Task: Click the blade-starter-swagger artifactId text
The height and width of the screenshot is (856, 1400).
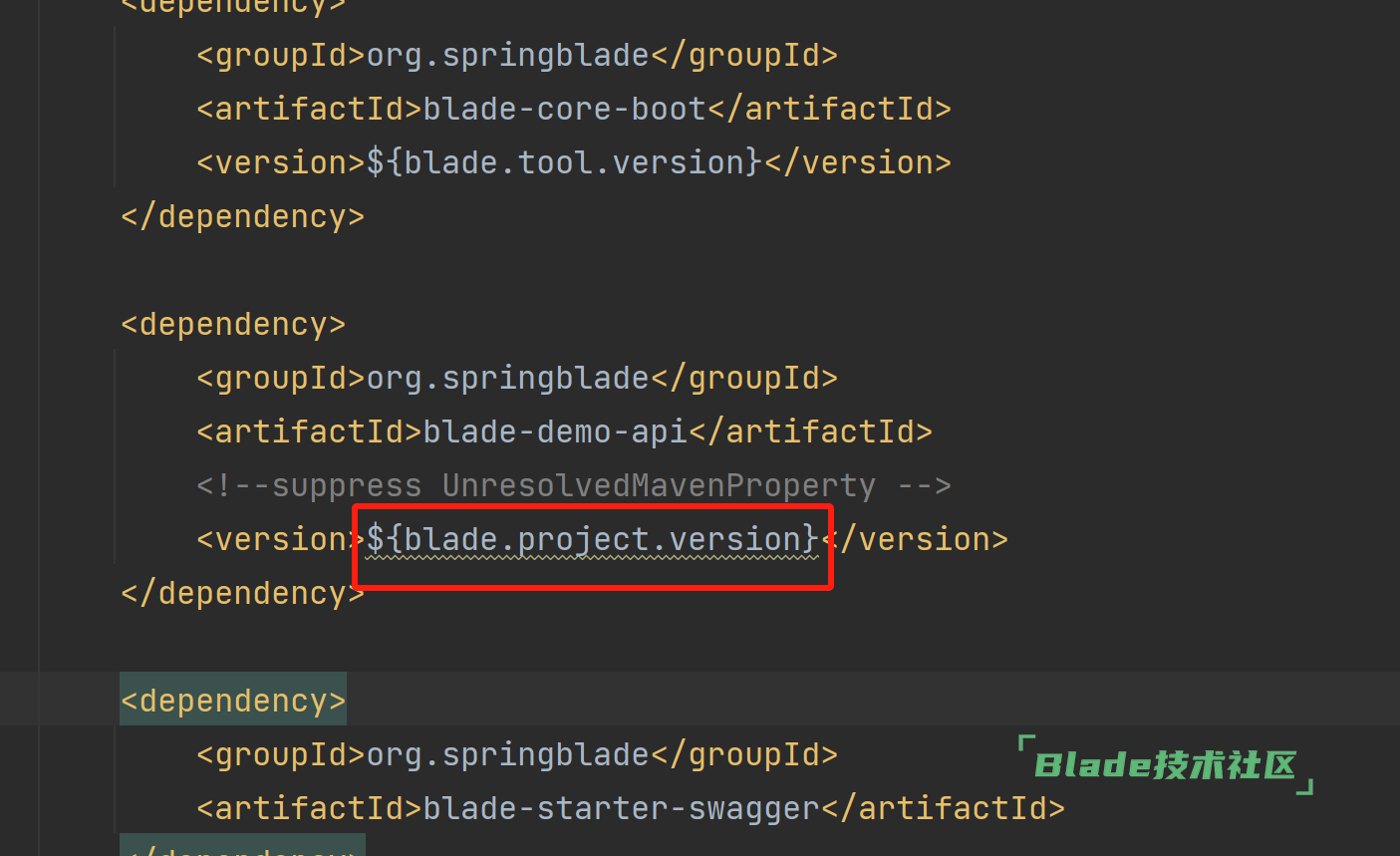Action: (621, 808)
